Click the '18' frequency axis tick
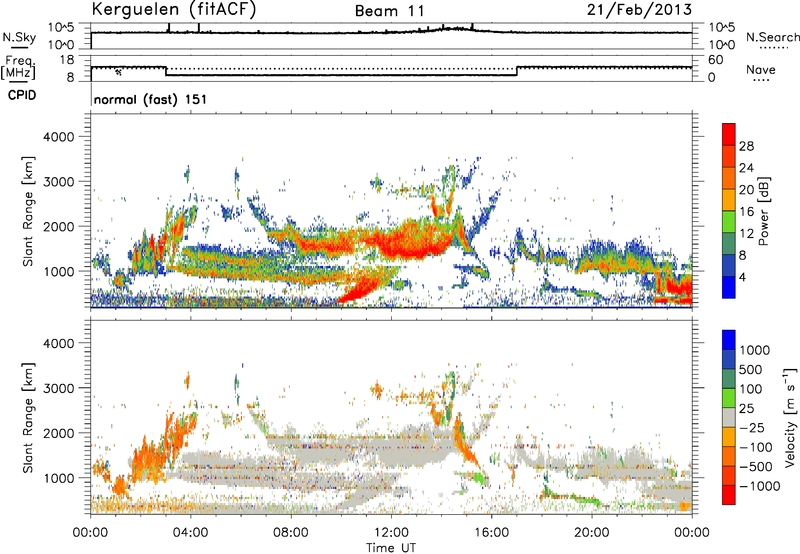Image resolution: width=800 pixels, height=554 pixels. coord(67,60)
